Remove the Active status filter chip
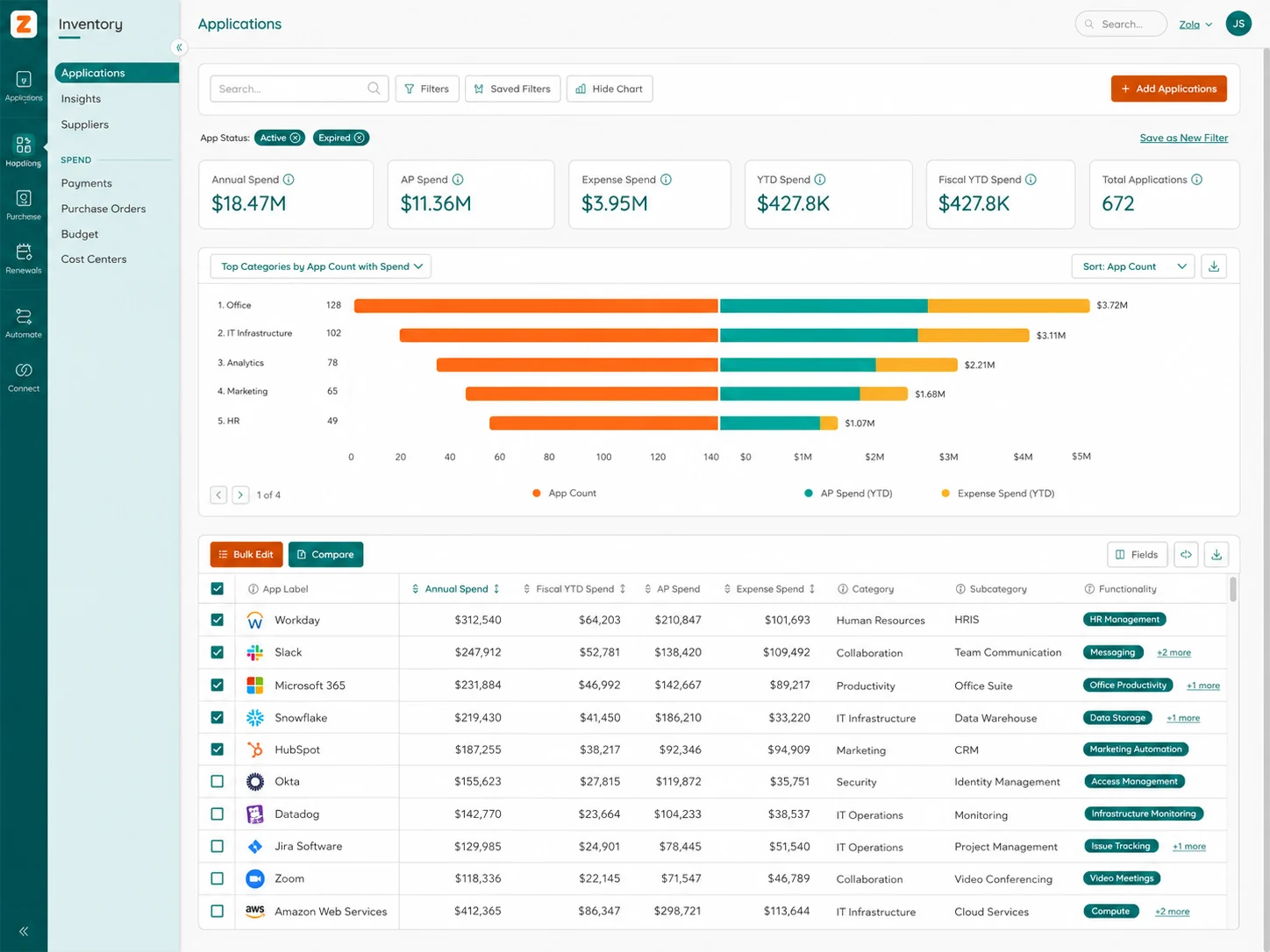 point(296,138)
